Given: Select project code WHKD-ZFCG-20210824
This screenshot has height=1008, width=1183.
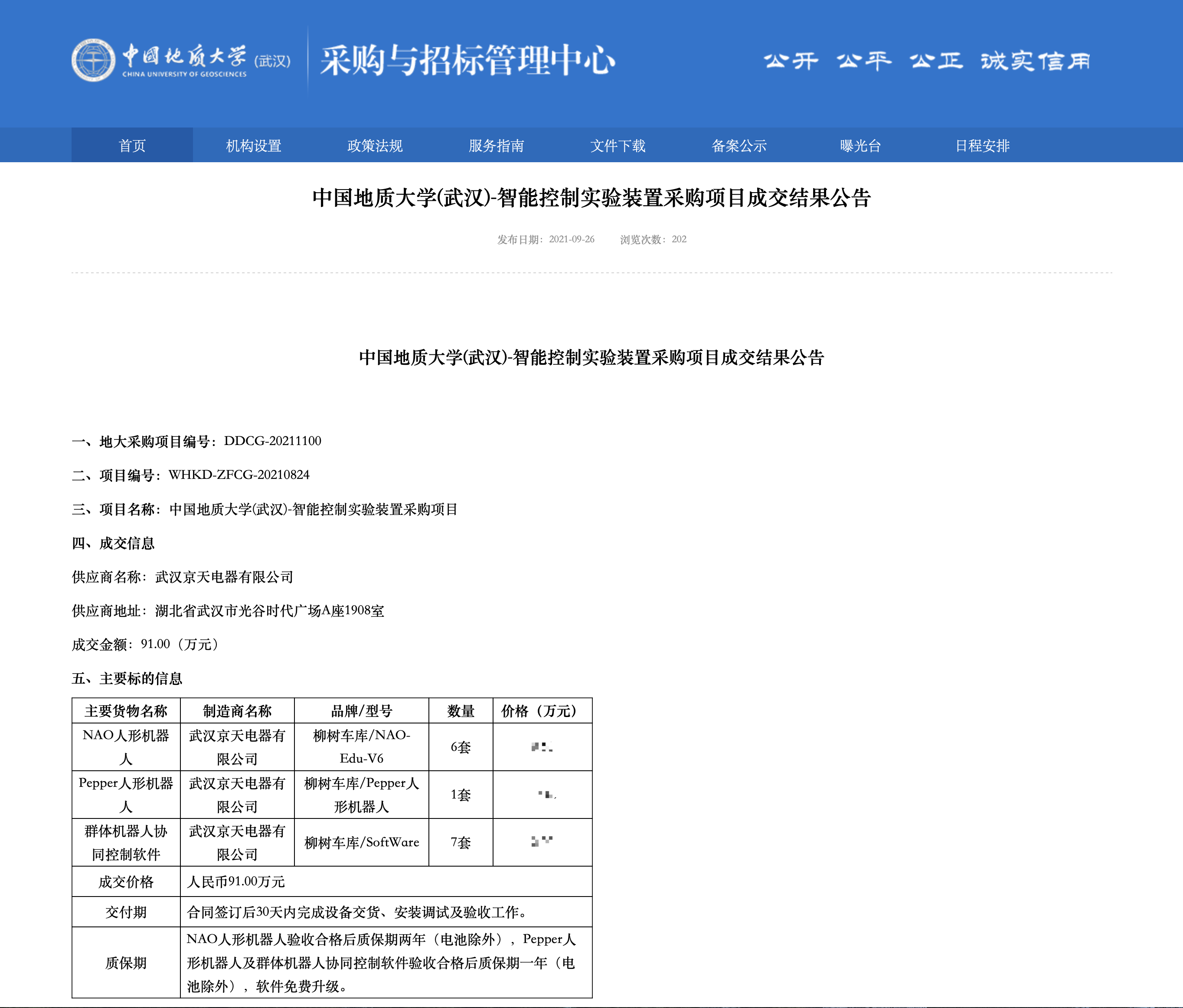Looking at the screenshot, I should (239, 475).
